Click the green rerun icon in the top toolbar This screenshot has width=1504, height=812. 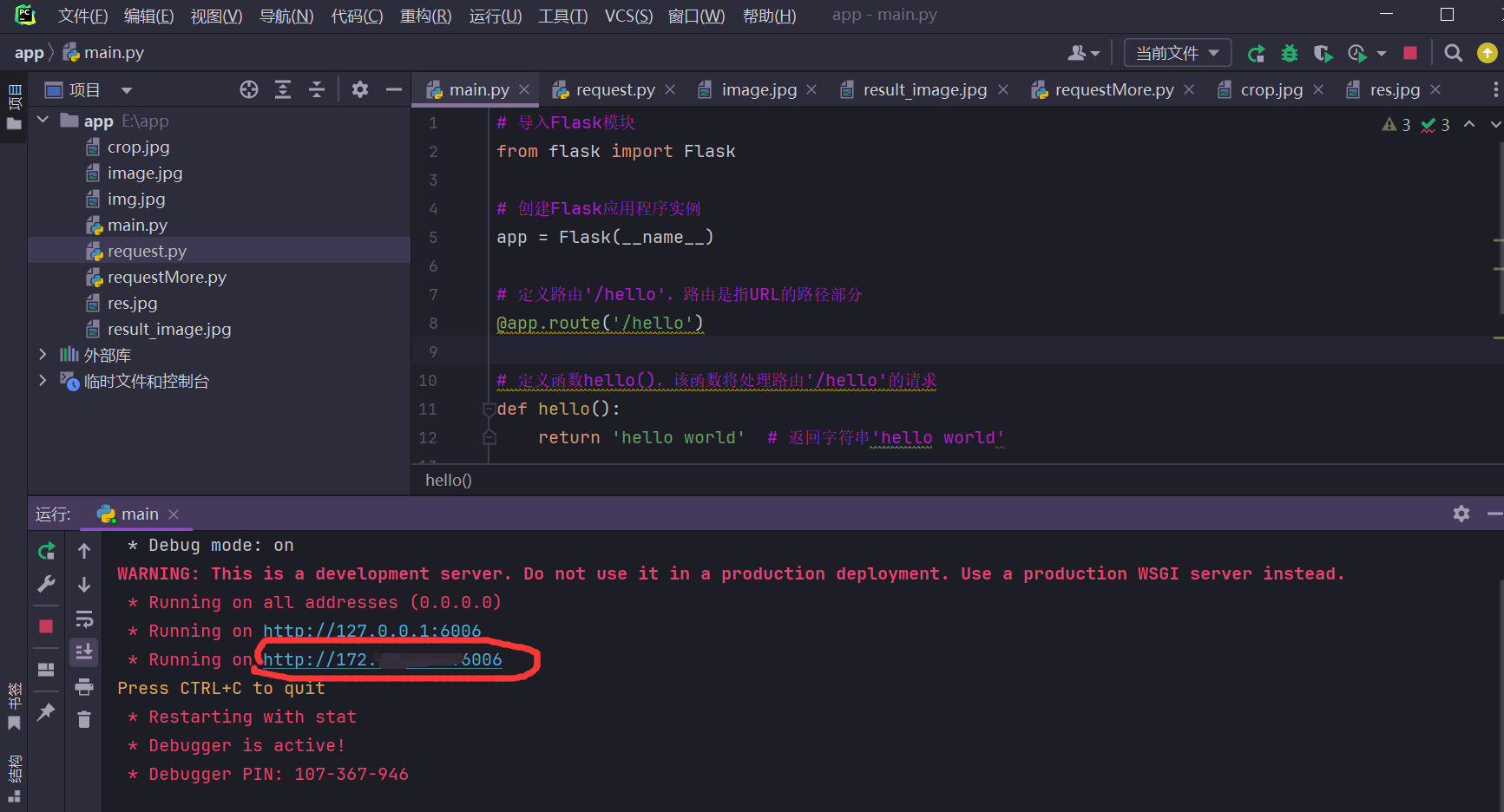[x=1256, y=54]
